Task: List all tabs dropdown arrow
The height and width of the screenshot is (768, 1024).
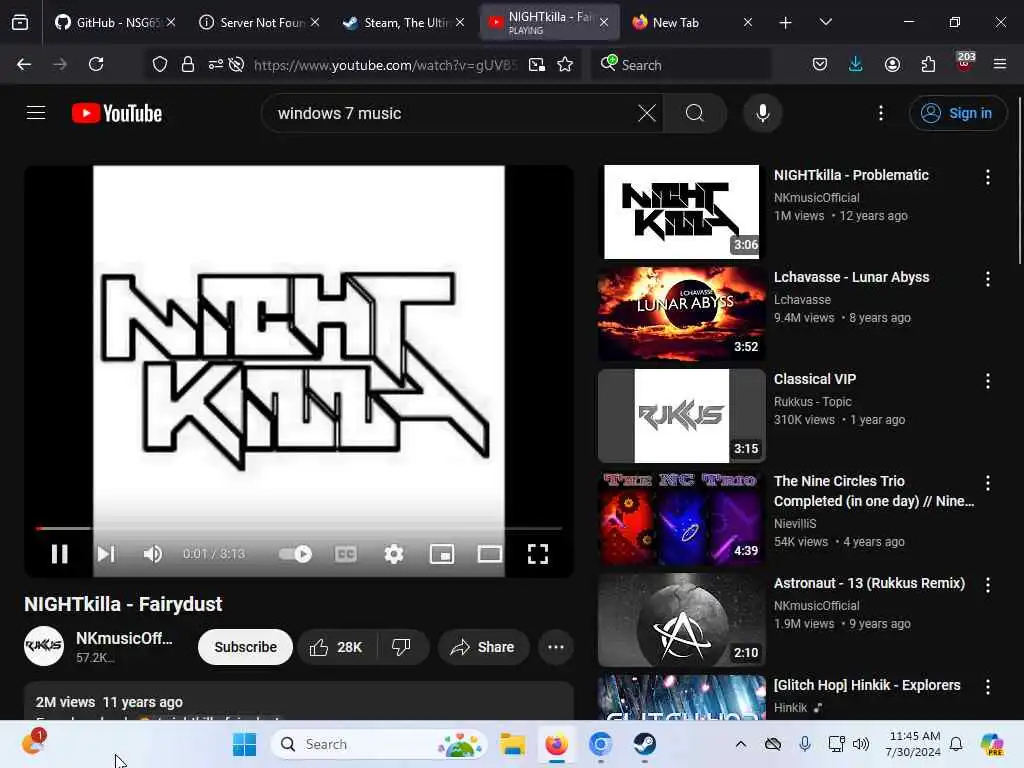Action: pyautogui.click(x=825, y=22)
